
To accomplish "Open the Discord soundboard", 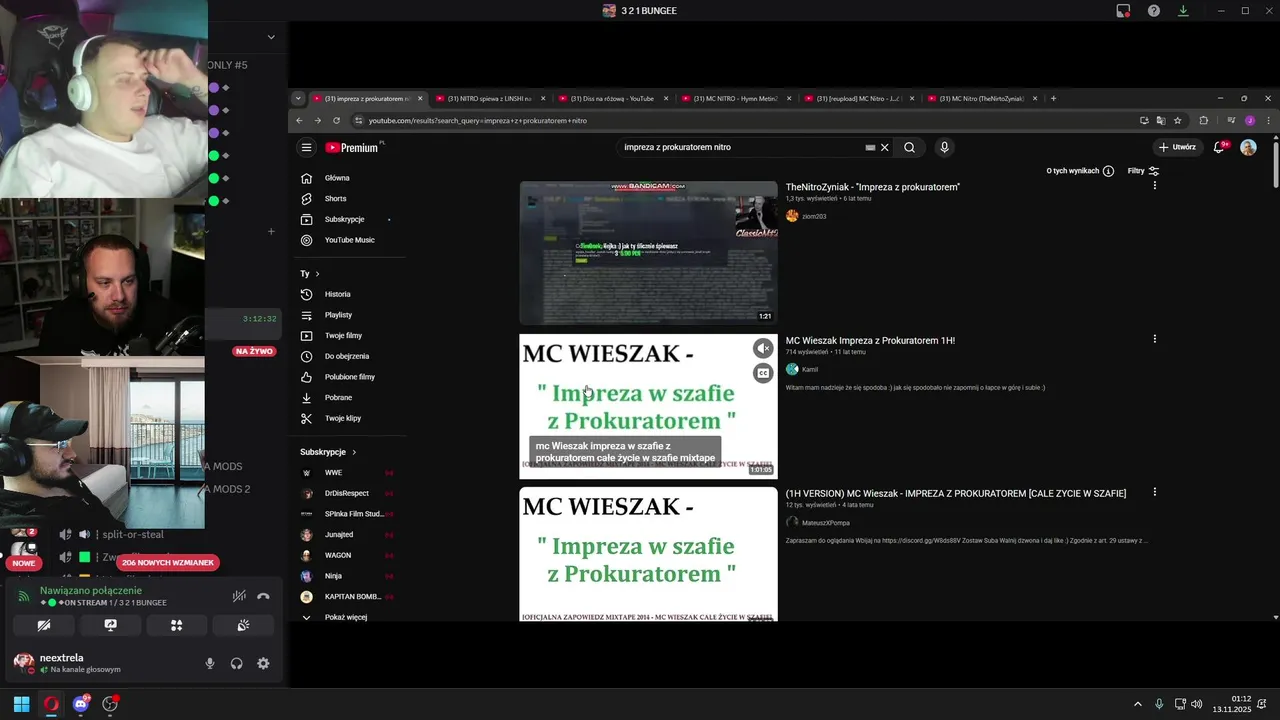I will click(243, 625).
